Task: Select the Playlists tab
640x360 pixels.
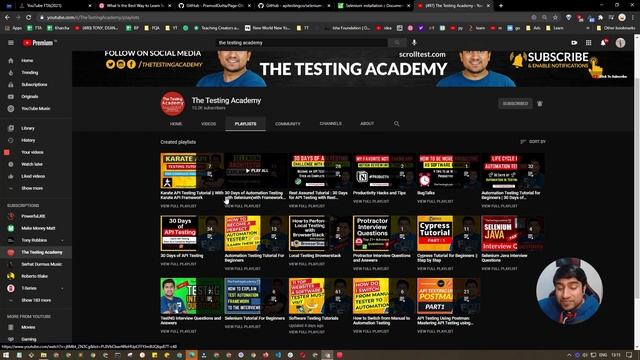Action: tap(245, 124)
